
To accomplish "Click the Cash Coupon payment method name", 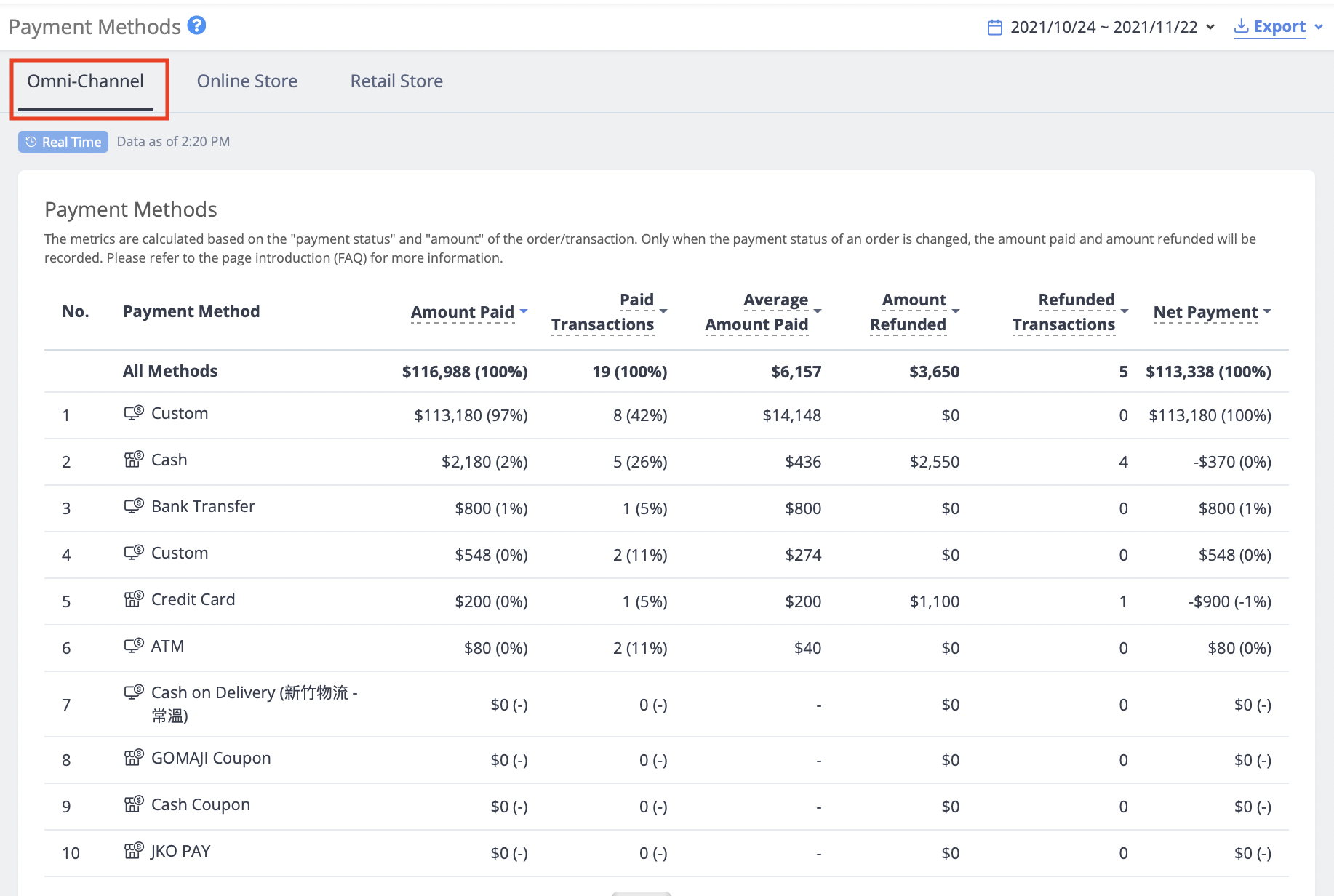I will (x=201, y=804).
